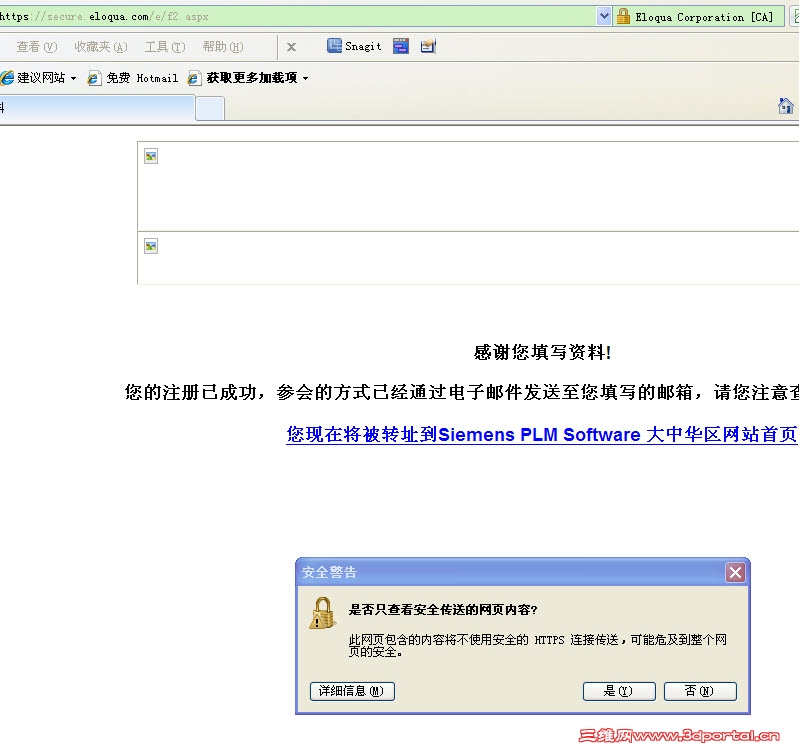Click warning padlock icon in security dialog

coord(322,613)
